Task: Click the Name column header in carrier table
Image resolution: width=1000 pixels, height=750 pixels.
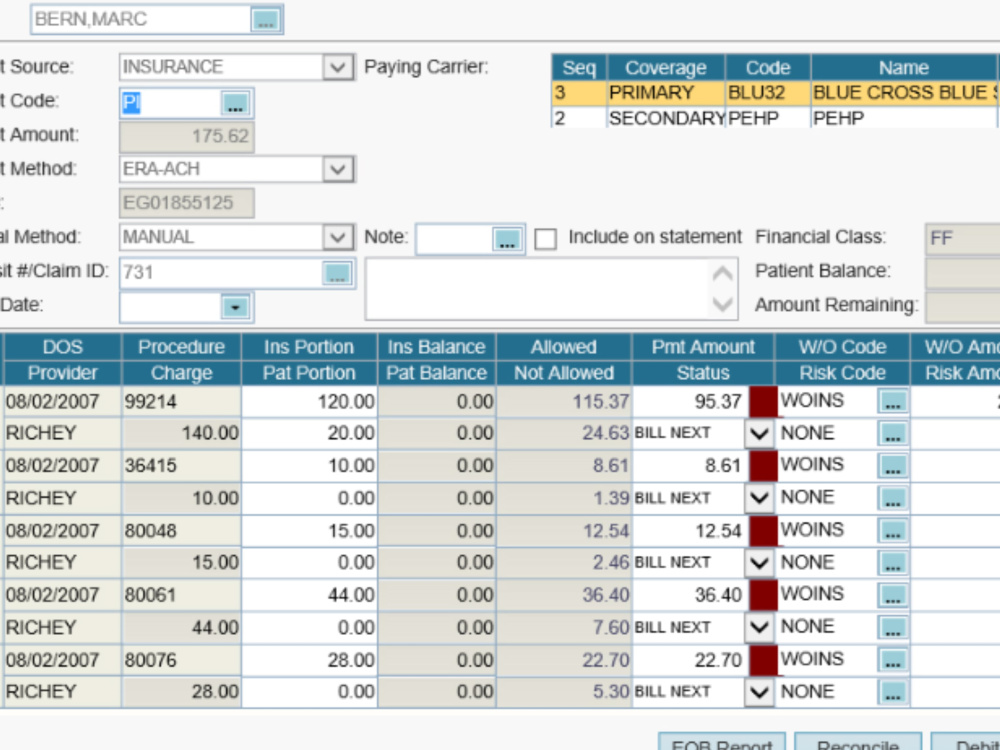Action: (x=904, y=68)
